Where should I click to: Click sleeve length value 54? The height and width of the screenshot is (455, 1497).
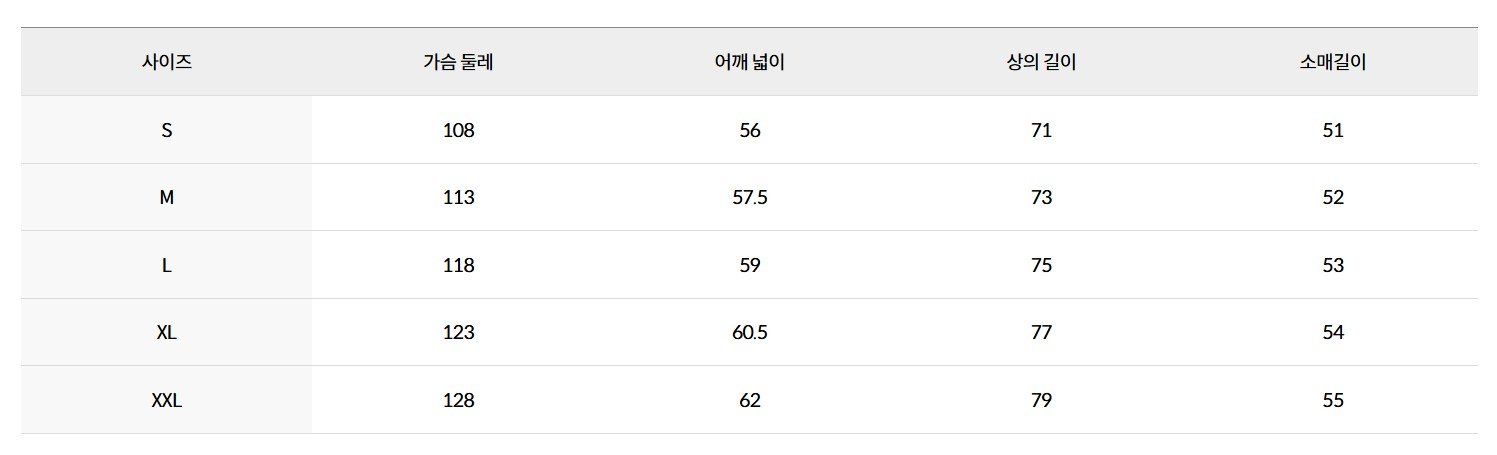[1333, 333]
